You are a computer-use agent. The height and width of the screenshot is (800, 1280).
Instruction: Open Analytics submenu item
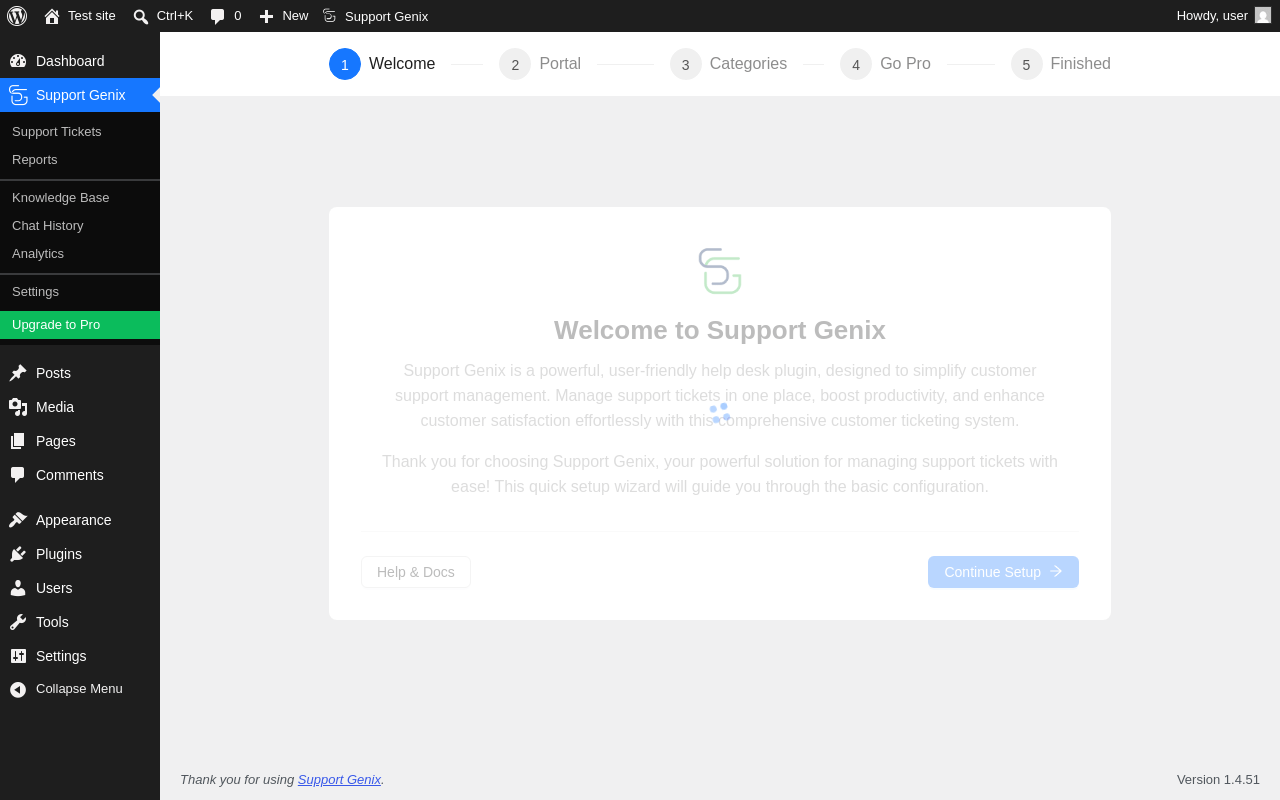point(80,253)
